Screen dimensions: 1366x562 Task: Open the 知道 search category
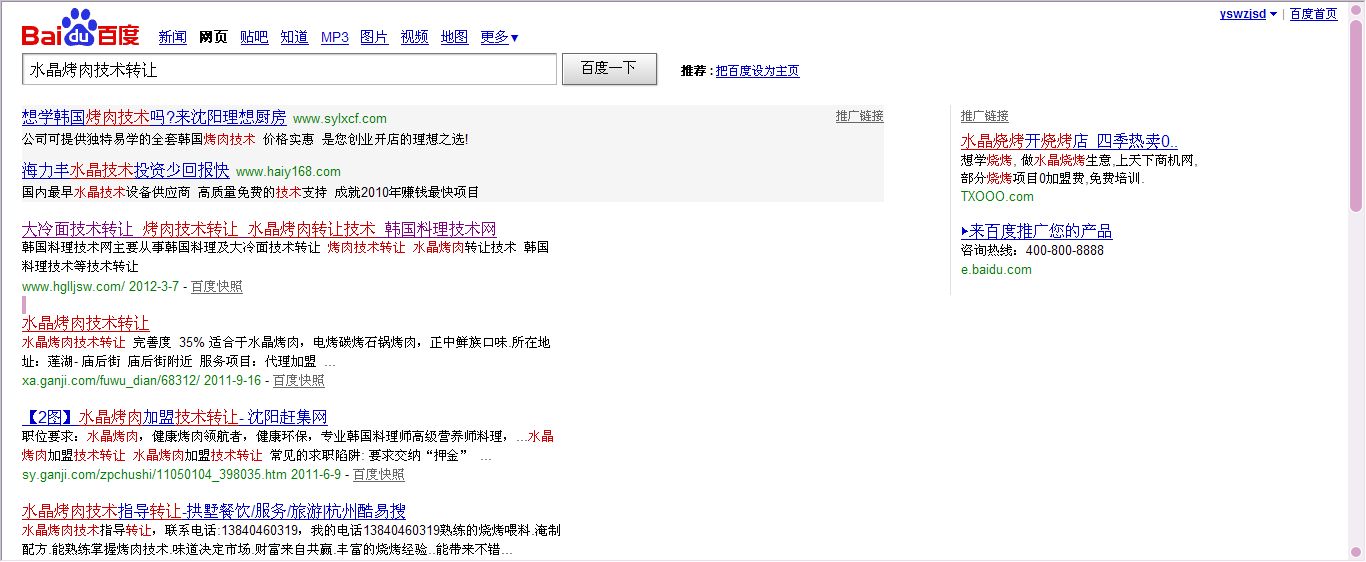[x=294, y=38]
